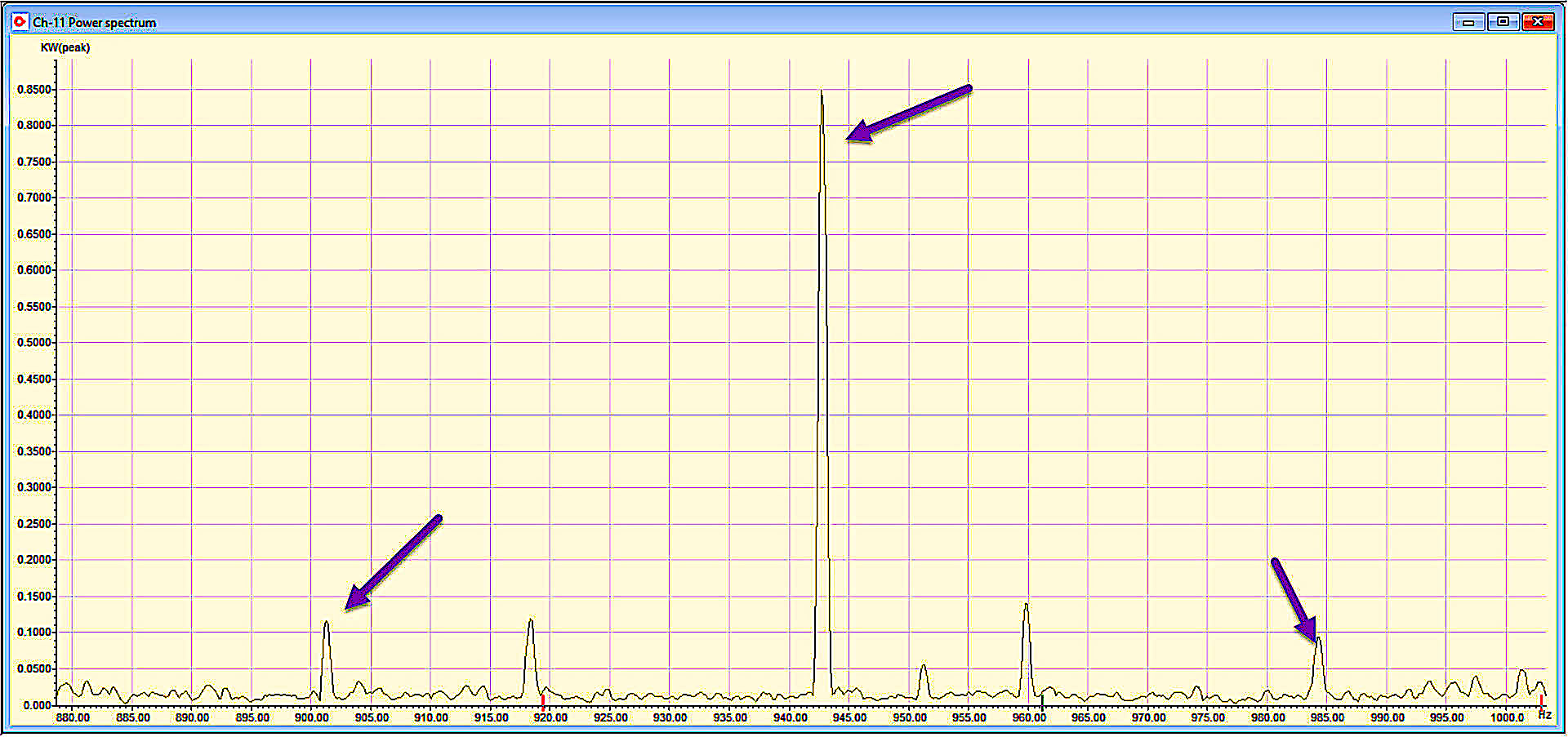Click the 0.6000 Y-axis value
The image size is (1568, 737).
[x=34, y=270]
